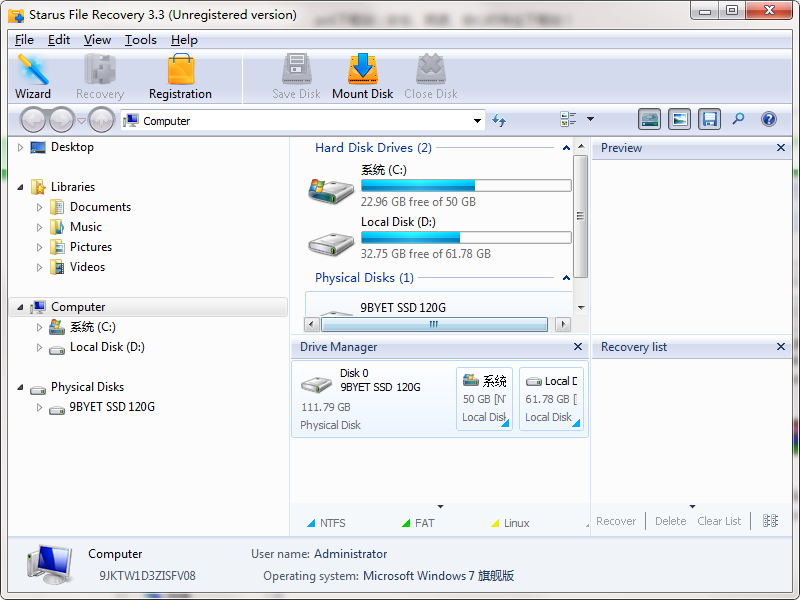Expand 系统 (C:) in the folder tree

click(39, 327)
